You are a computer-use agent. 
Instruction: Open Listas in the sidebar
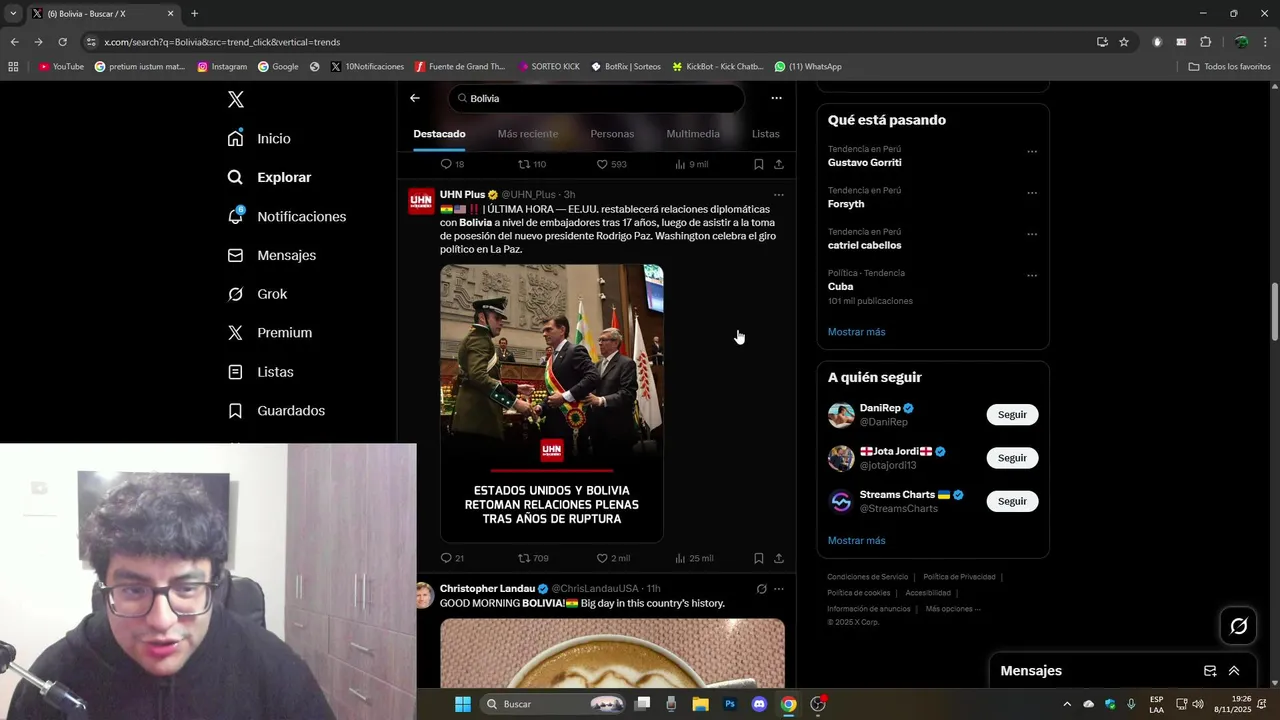(x=261, y=372)
